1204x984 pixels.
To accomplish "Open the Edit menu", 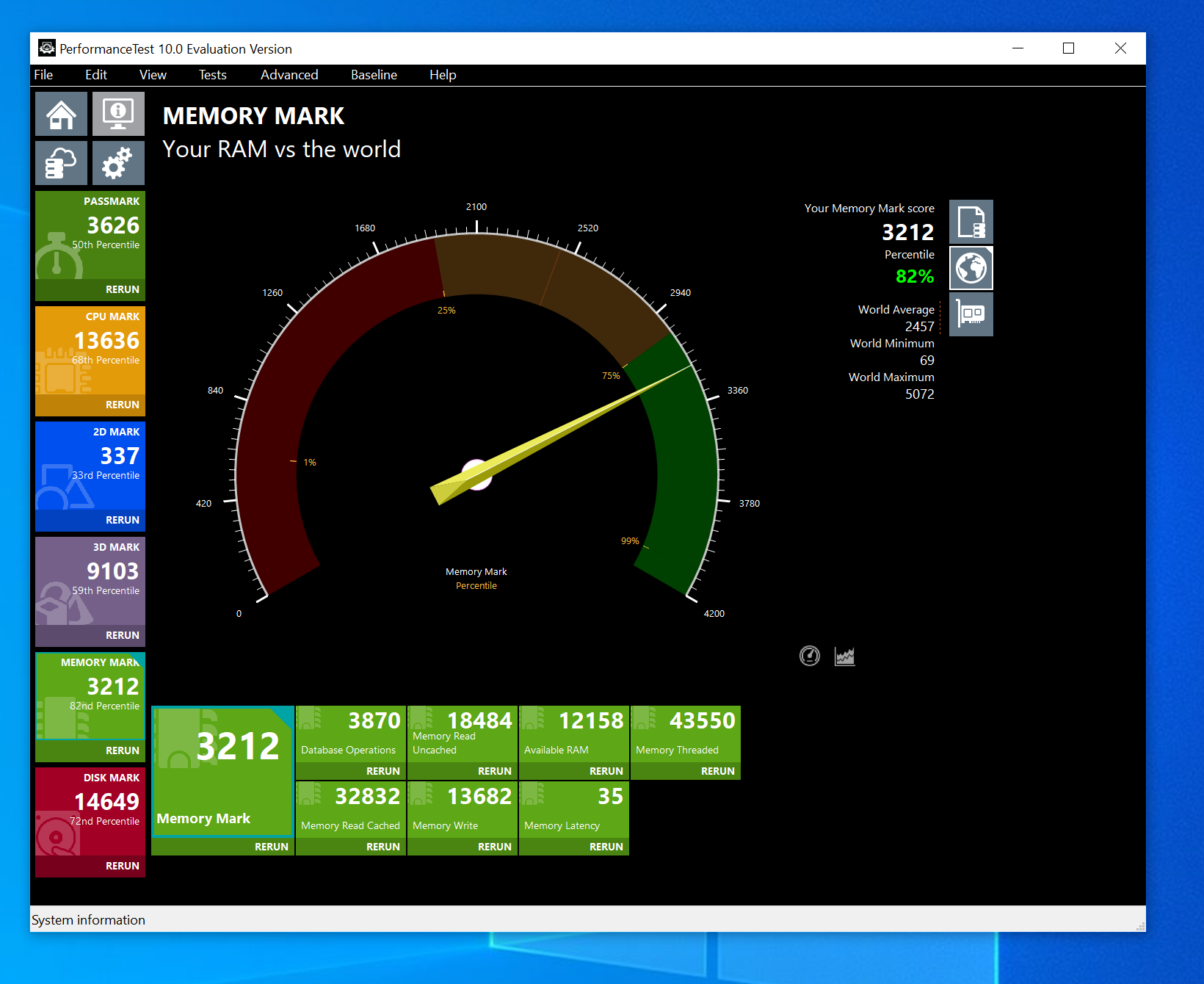I will click(96, 75).
